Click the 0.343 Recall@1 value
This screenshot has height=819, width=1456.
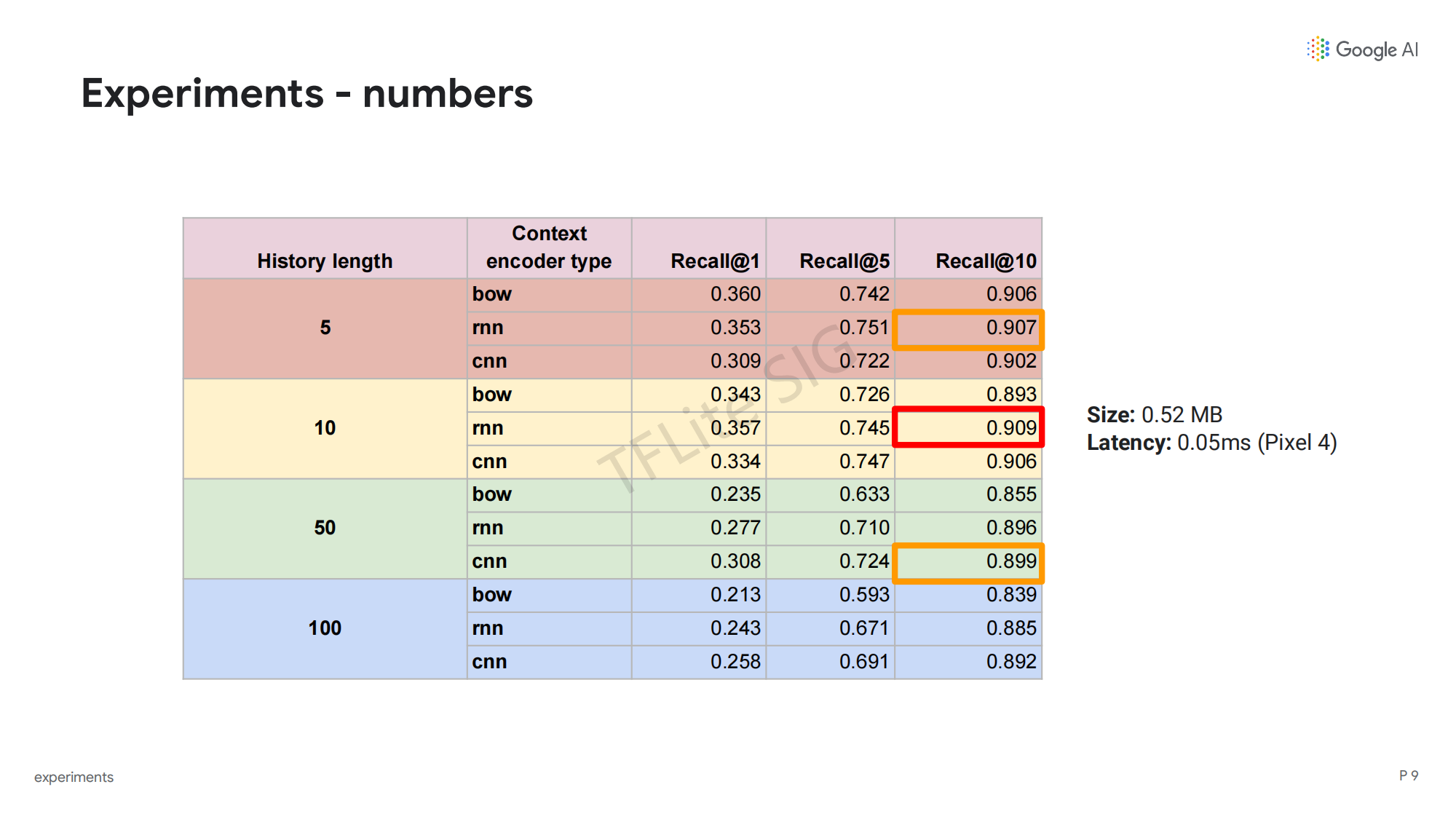coord(735,395)
